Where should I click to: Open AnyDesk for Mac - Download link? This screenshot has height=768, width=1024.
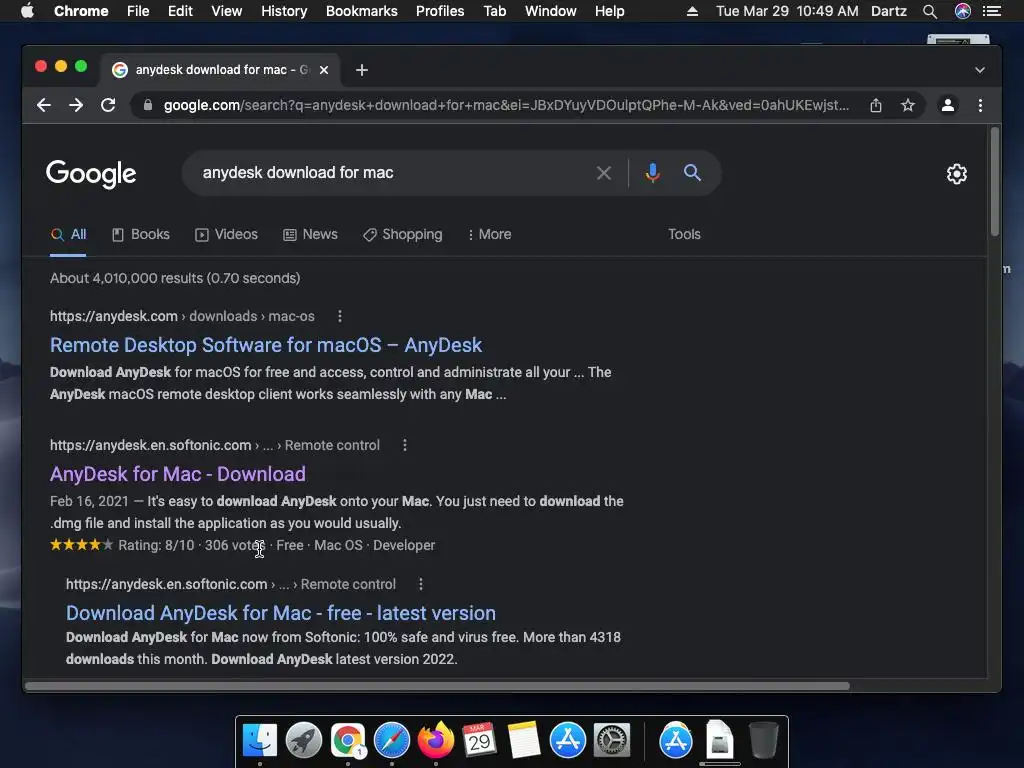tap(178, 474)
